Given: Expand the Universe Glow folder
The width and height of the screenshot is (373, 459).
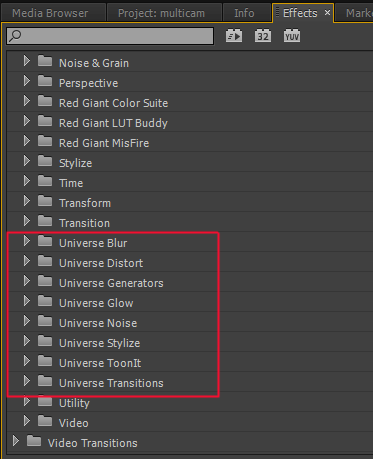Looking at the screenshot, I should click(27, 301).
